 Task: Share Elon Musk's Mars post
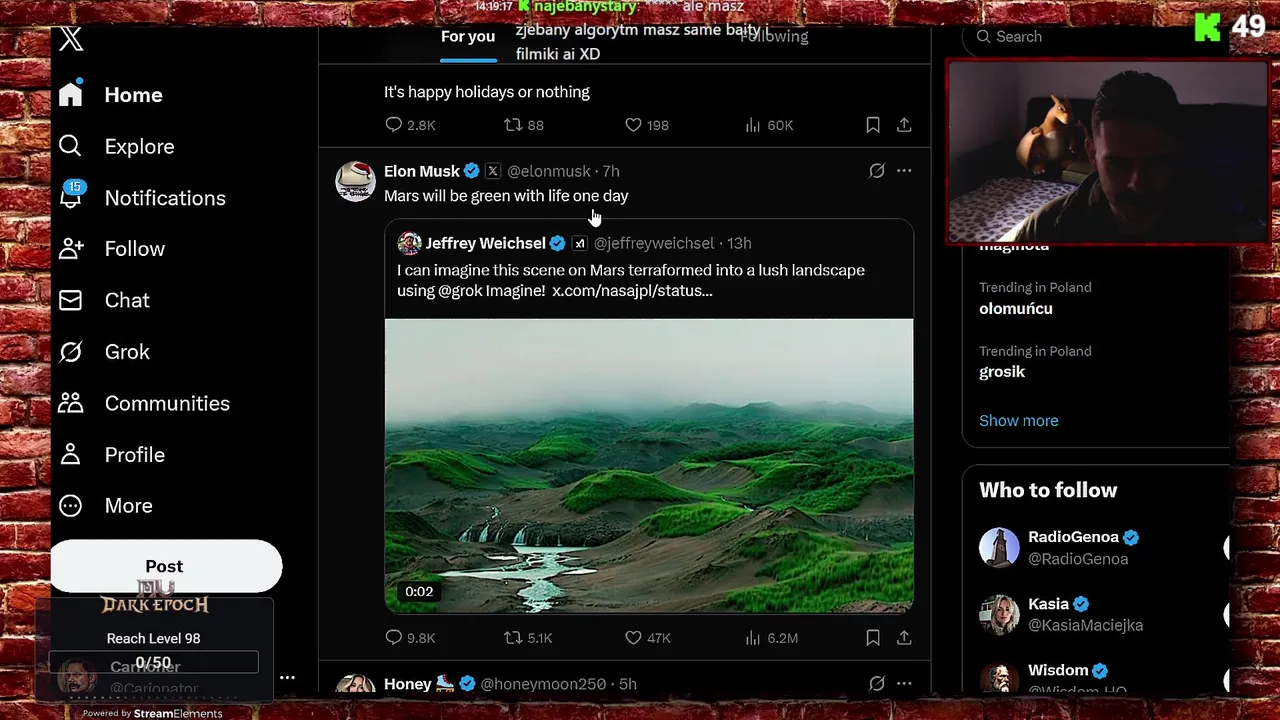tap(904, 638)
